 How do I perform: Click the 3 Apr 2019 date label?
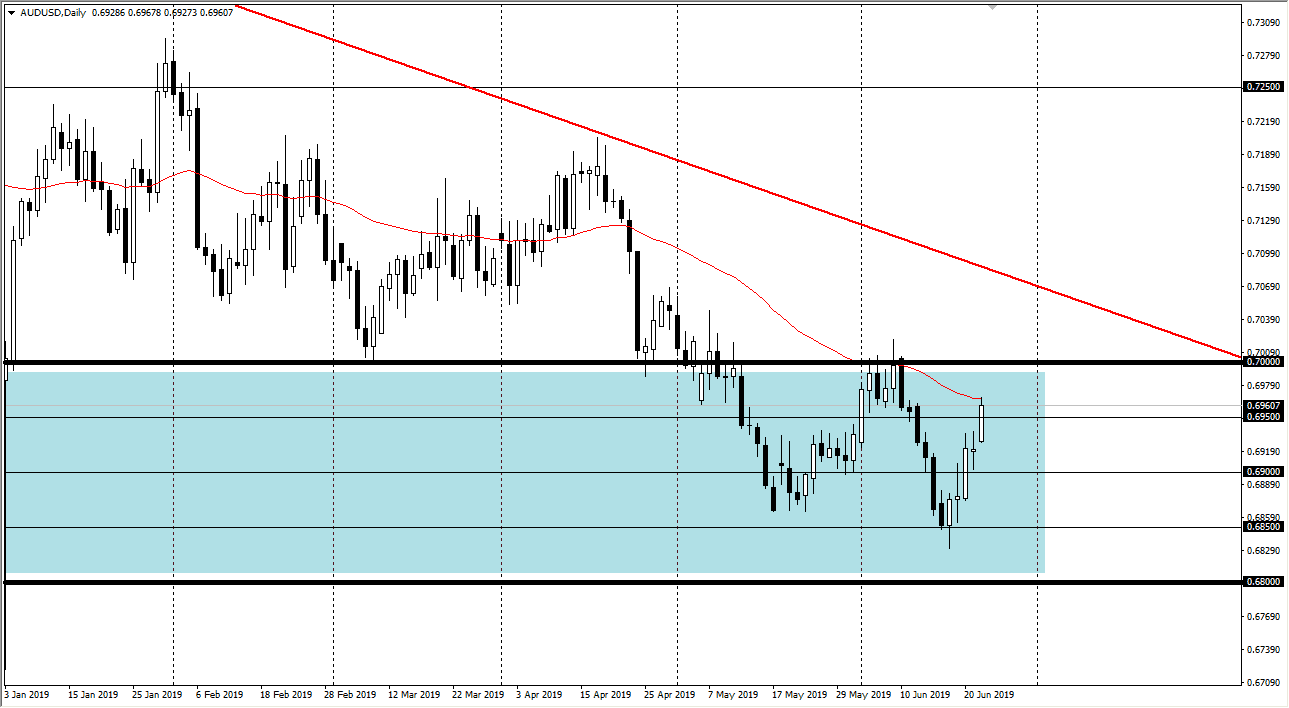[x=541, y=694]
